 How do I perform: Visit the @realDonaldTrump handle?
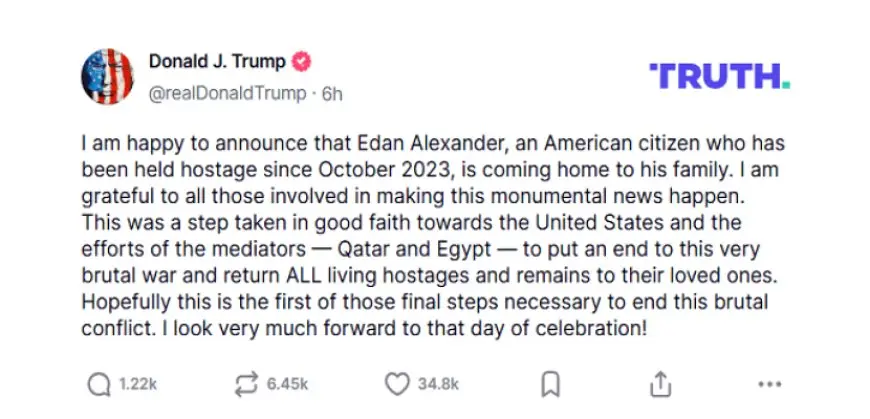click(x=227, y=94)
